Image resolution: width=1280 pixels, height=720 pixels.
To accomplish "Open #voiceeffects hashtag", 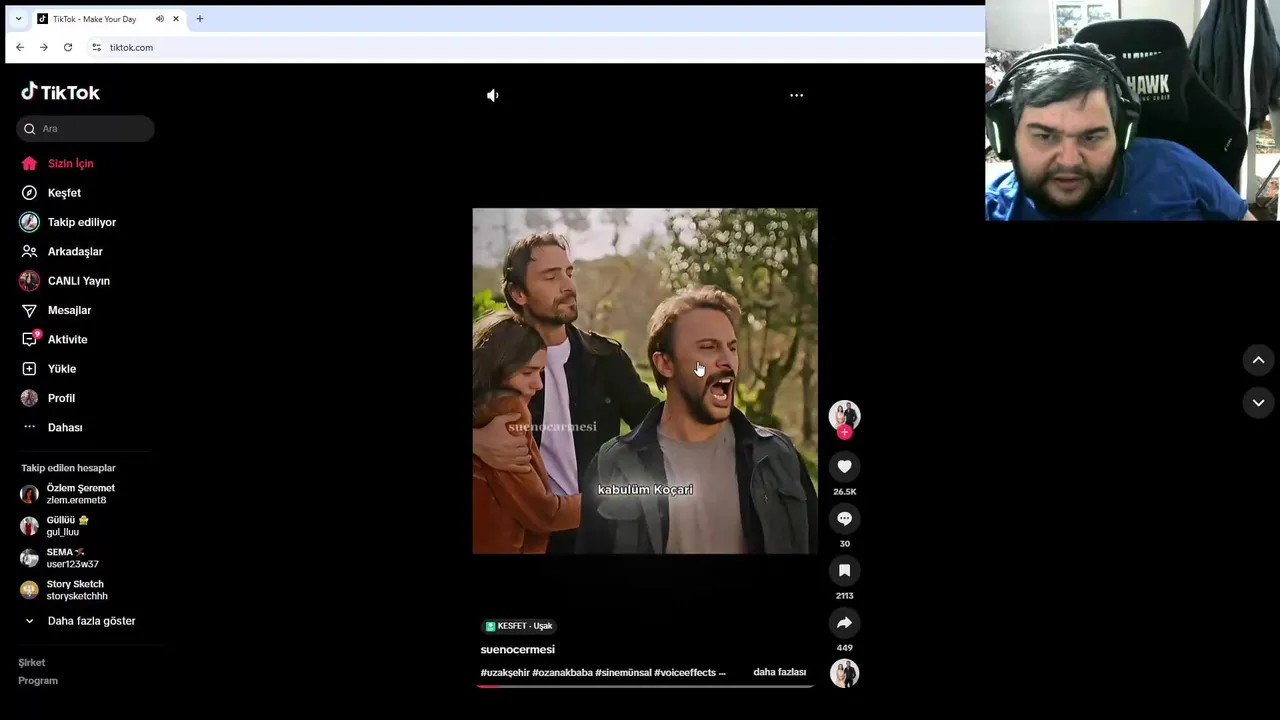I will click(x=685, y=673).
